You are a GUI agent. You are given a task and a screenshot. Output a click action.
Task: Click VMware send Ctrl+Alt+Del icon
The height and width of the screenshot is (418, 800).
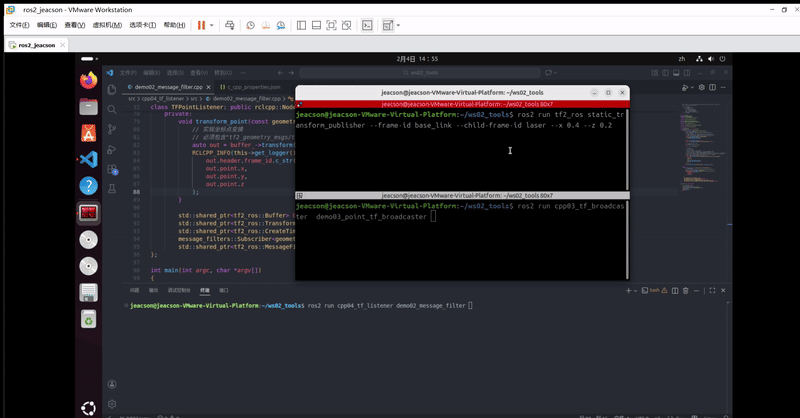(x=230, y=25)
